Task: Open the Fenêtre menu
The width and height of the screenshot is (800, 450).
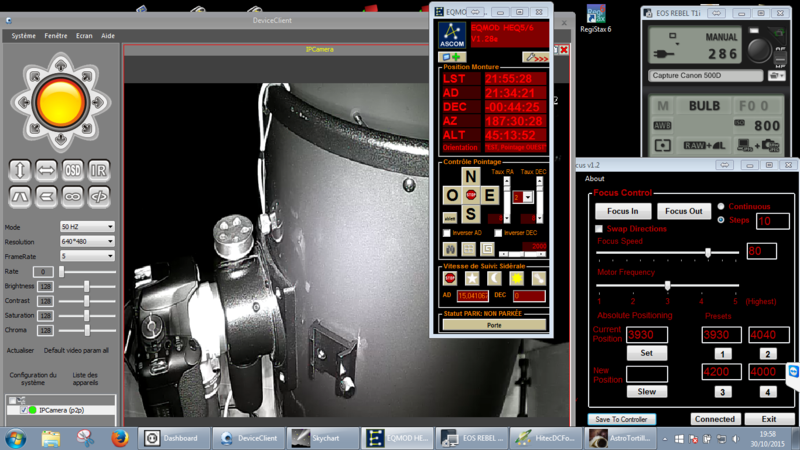Action: tap(56, 36)
